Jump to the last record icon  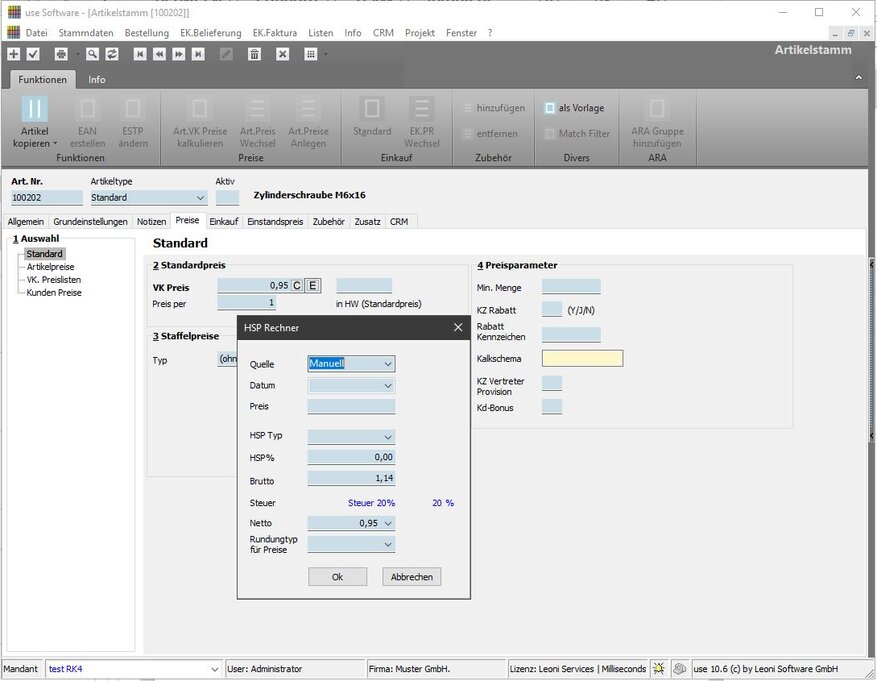coord(198,54)
